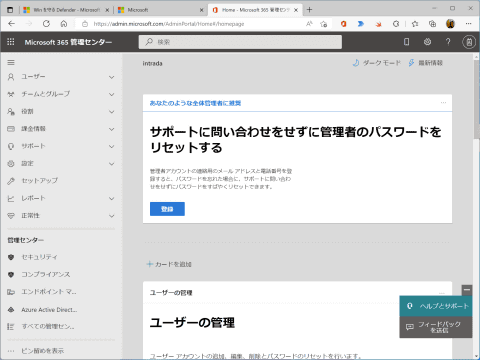Image resolution: width=480 pixels, height=360 pixels.
Task: Open header settings gear icon
Action: (x=427, y=42)
